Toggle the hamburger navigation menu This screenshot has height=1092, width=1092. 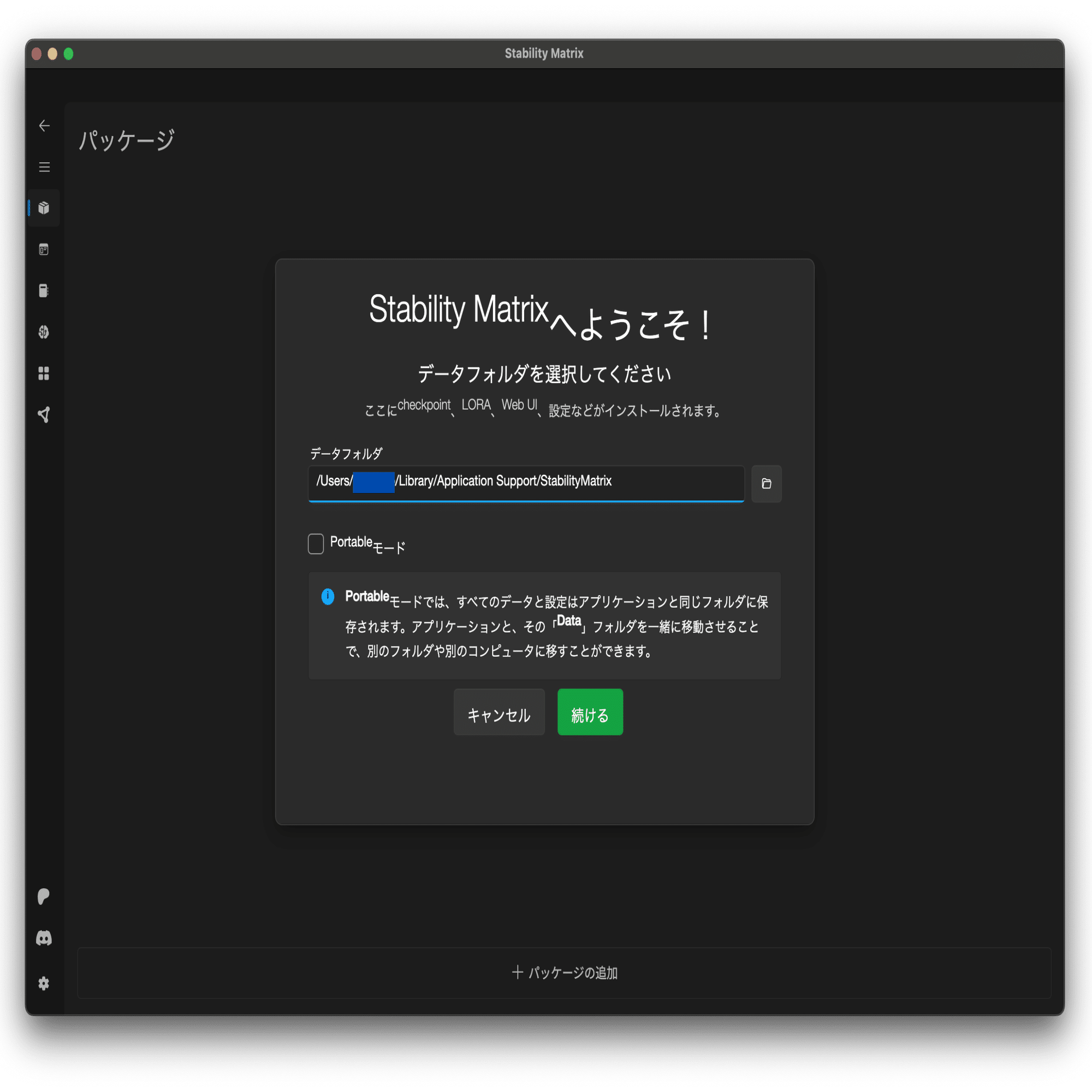[x=44, y=167]
